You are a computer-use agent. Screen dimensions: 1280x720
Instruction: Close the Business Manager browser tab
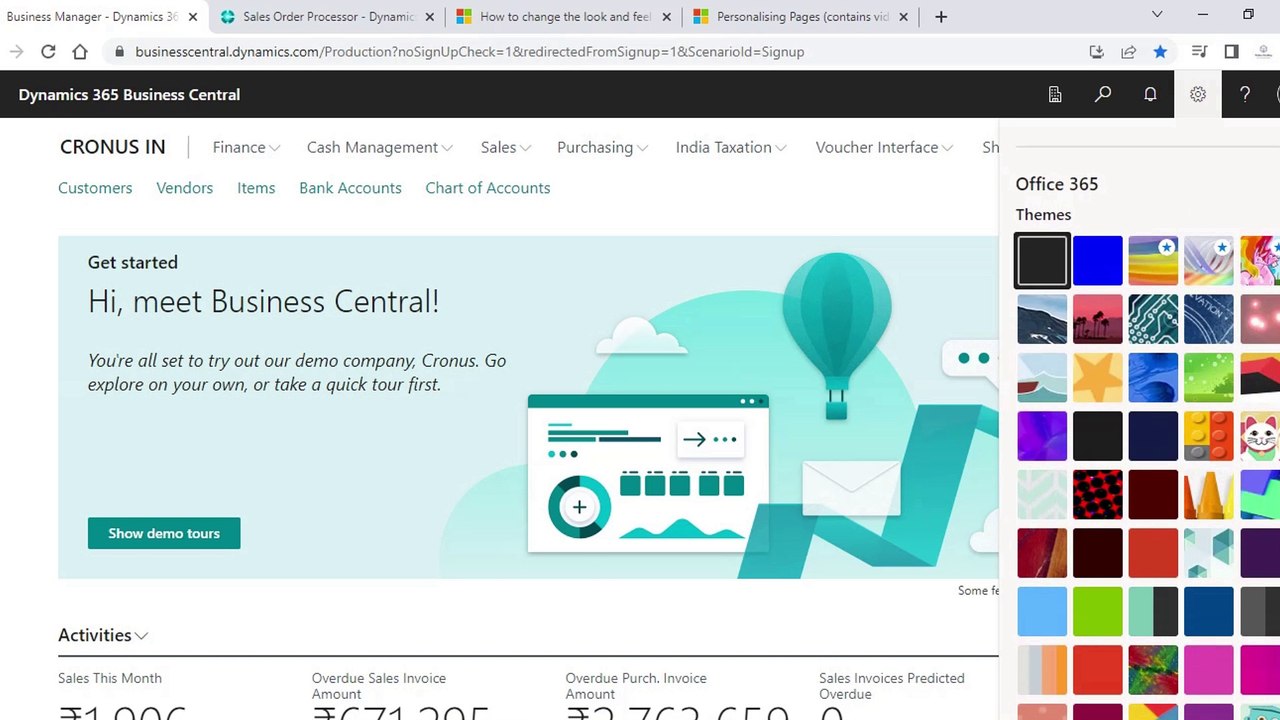click(x=193, y=16)
